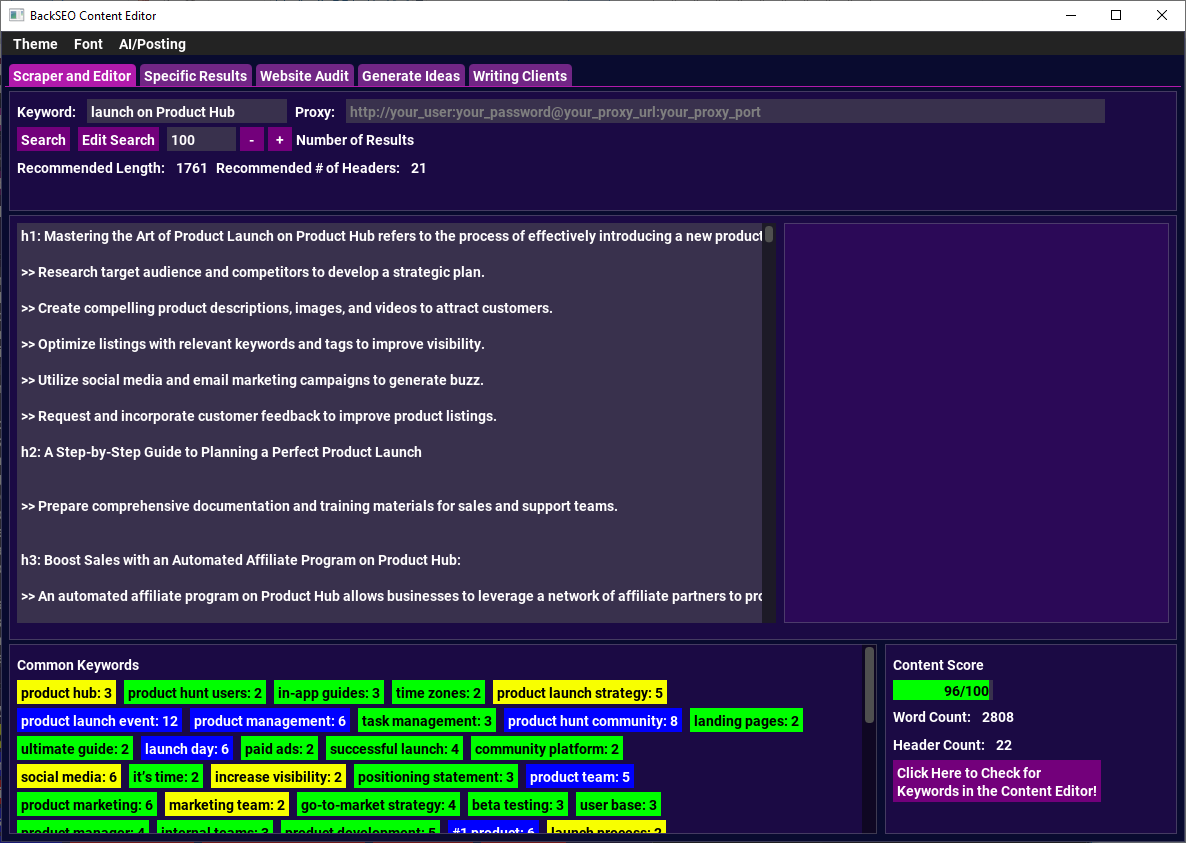The image size is (1186, 843).
Task: Open the Font menu
Action: [88, 44]
